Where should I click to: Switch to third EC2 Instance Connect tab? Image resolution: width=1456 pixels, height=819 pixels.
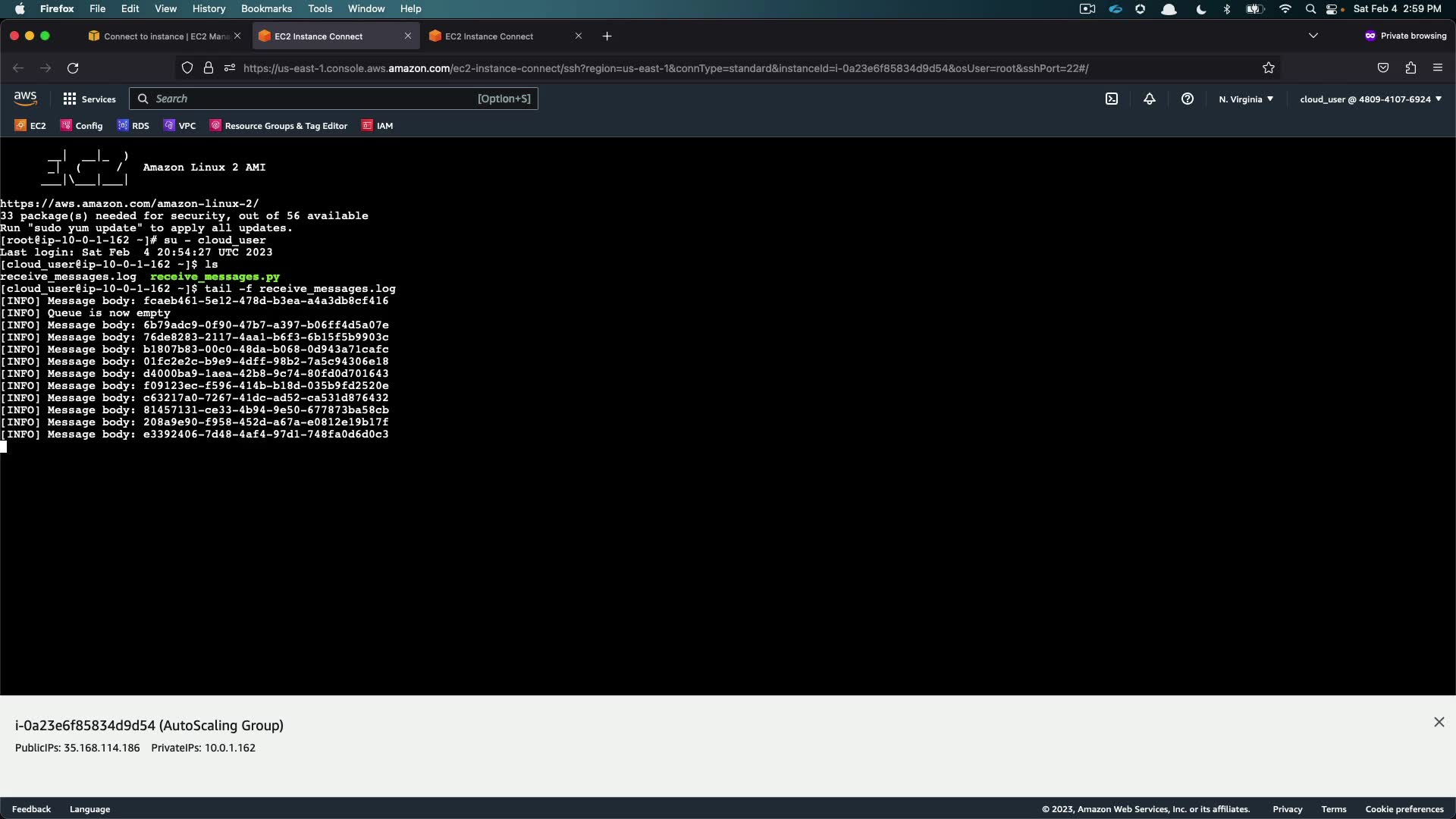489,36
